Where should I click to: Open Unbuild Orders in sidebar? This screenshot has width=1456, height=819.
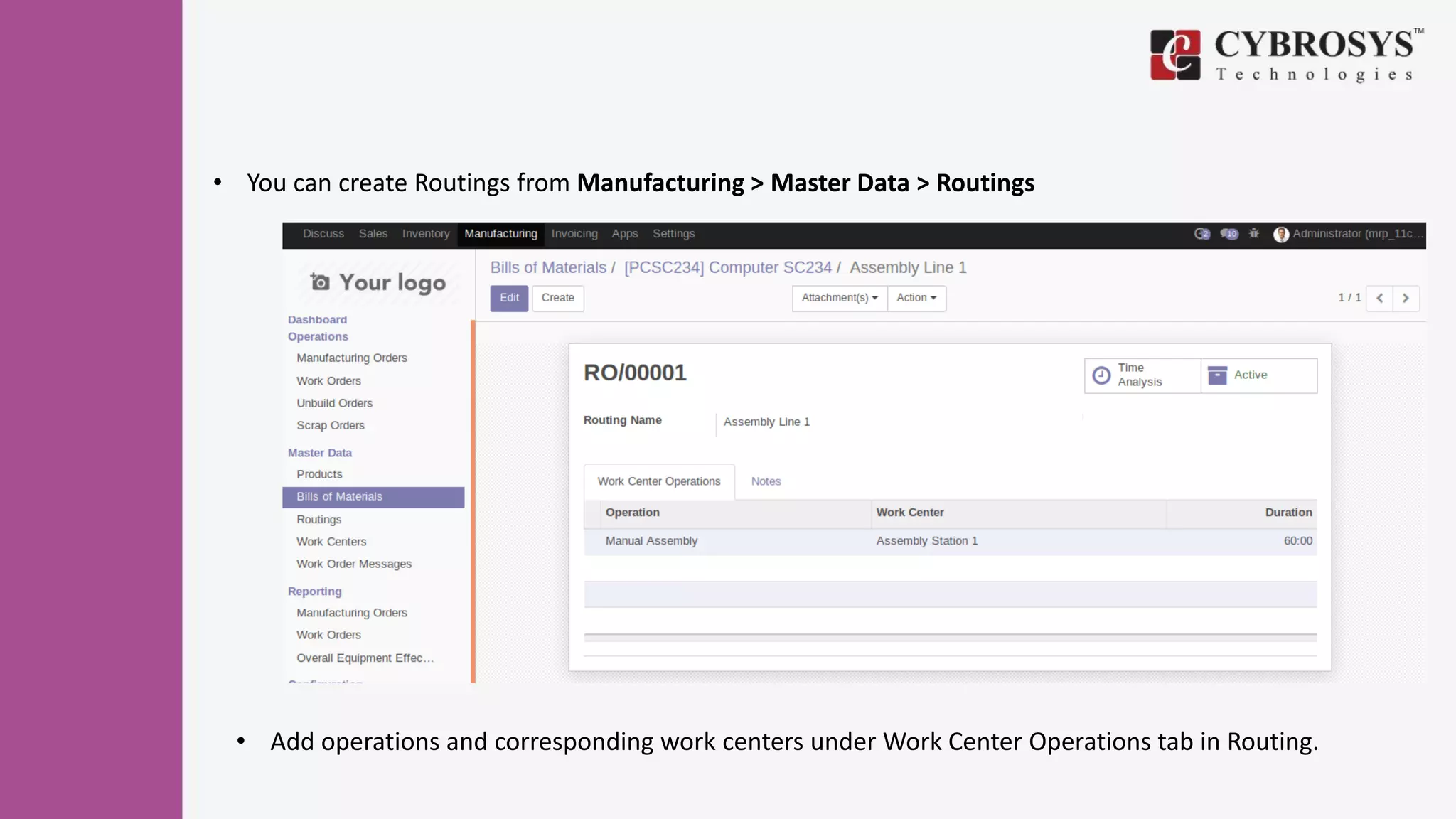pos(334,403)
